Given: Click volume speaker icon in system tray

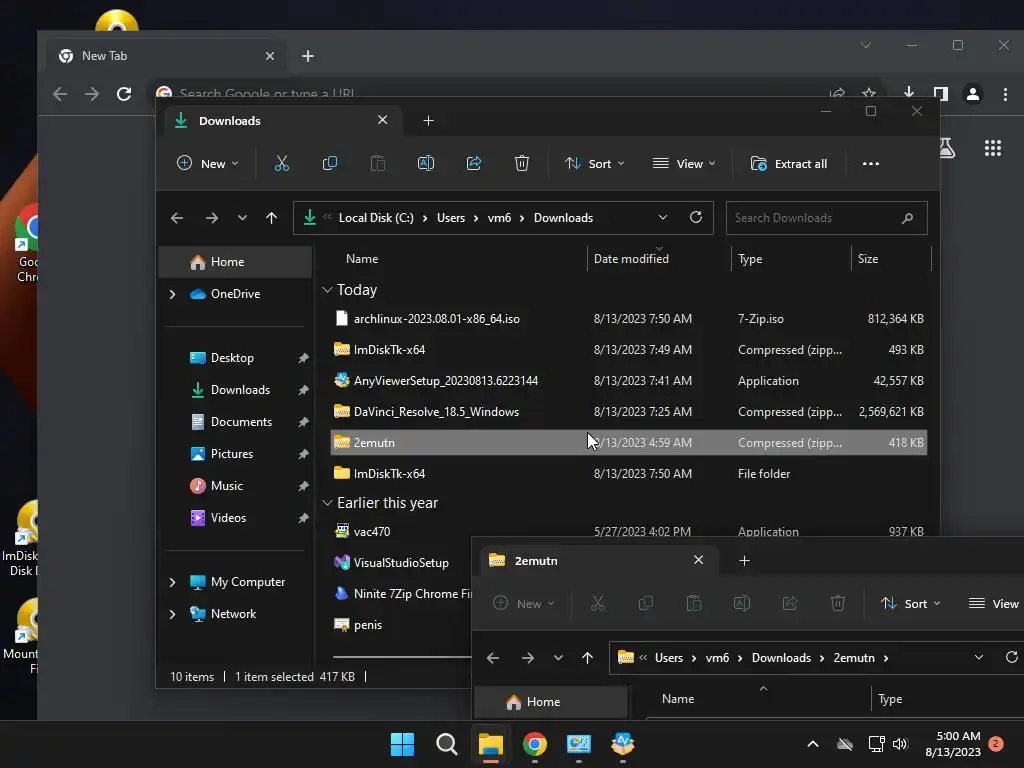Looking at the screenshot, I should tap(900, 744).
